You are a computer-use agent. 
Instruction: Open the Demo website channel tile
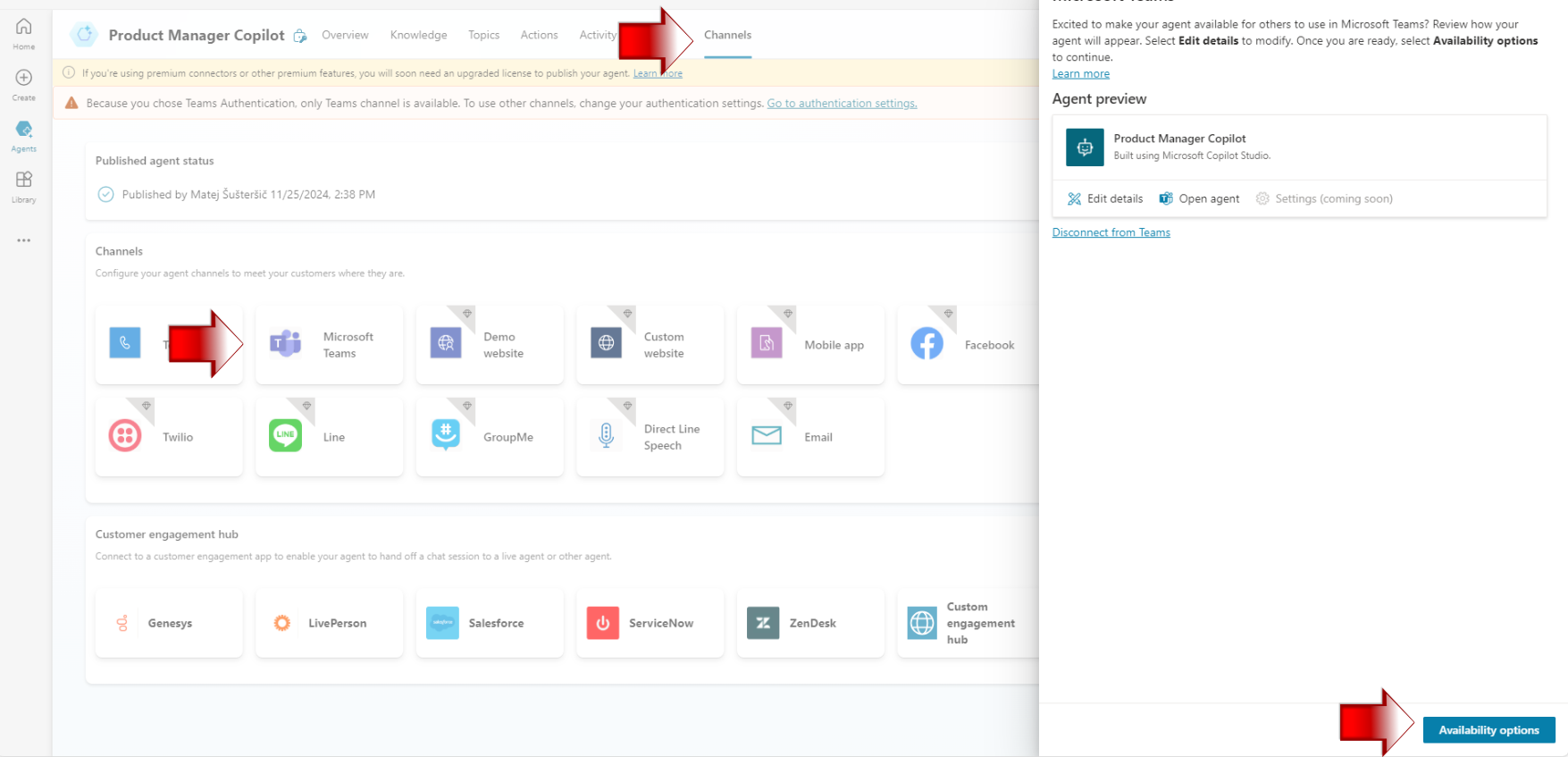point(490,345)
